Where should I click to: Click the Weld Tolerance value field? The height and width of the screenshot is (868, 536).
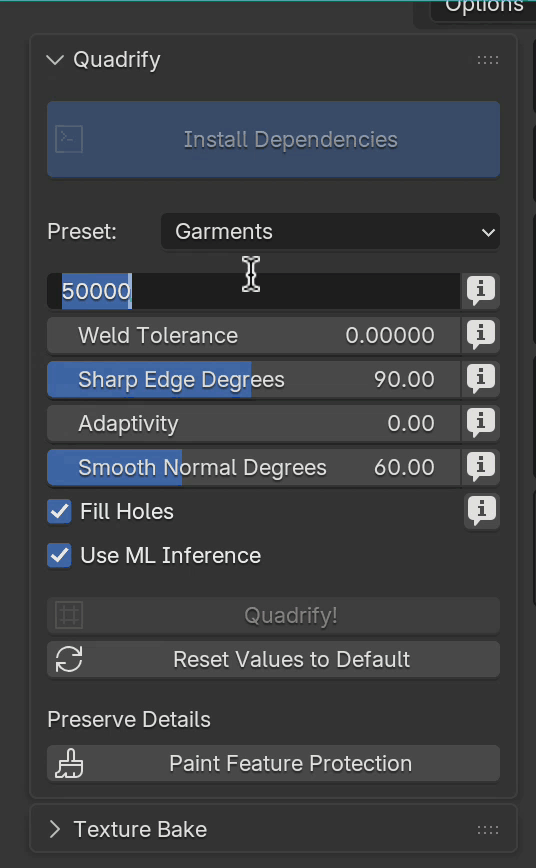coord(254,335)
